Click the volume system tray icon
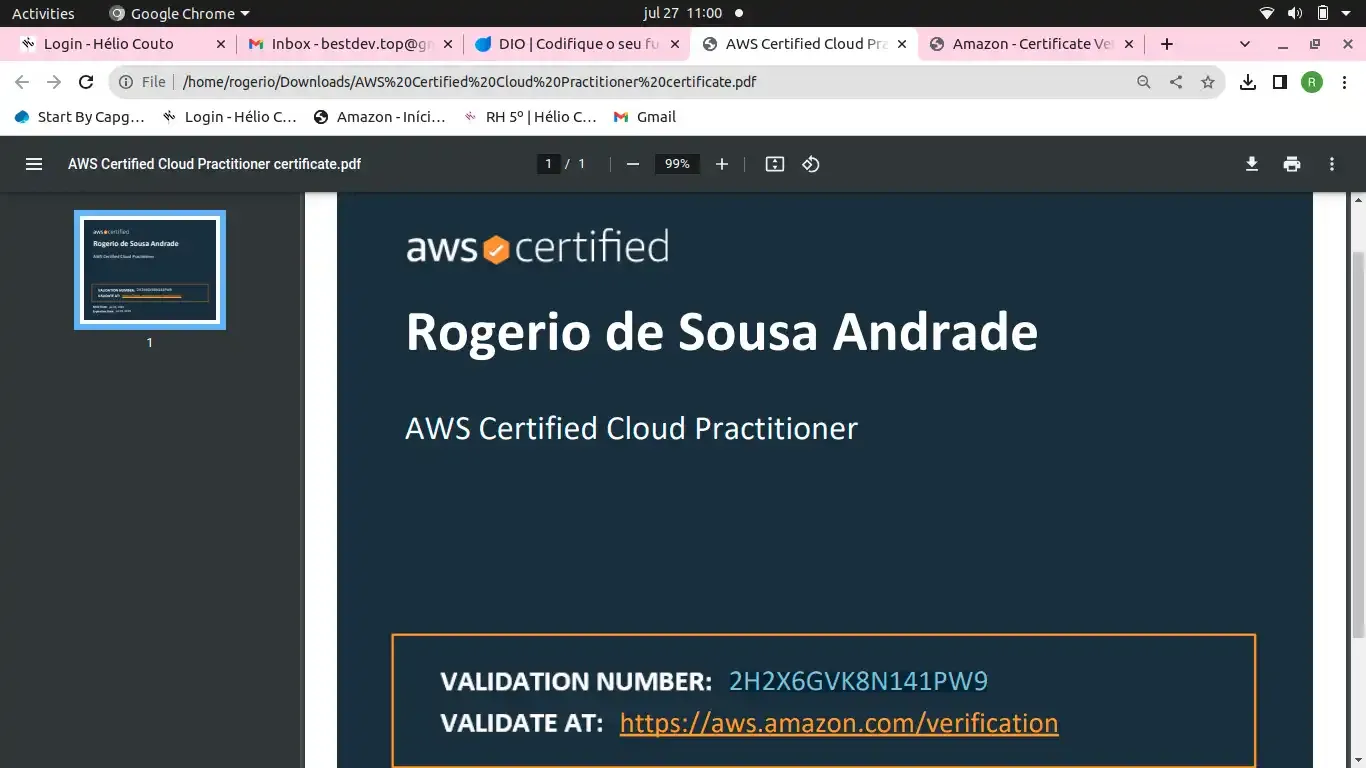Viewport: 1366px width, 768px height. (x=1295, y=13)
